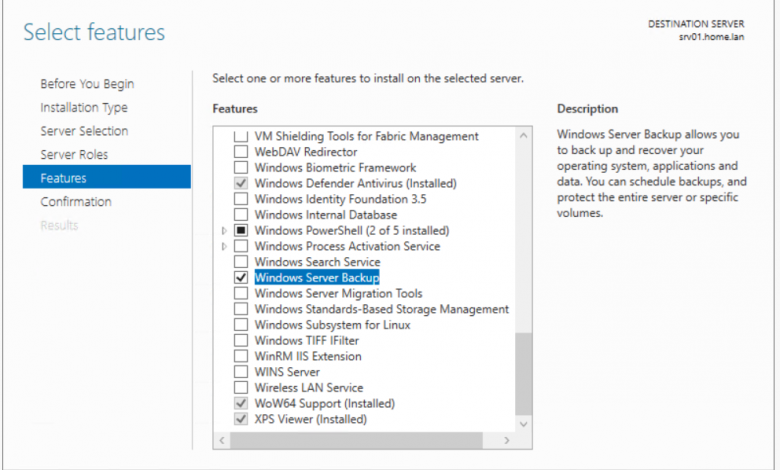The height and width of the screenshot is (470, 780).
Task: Click the features list scroll-up arrow
Action: click(x=523, y=135)
